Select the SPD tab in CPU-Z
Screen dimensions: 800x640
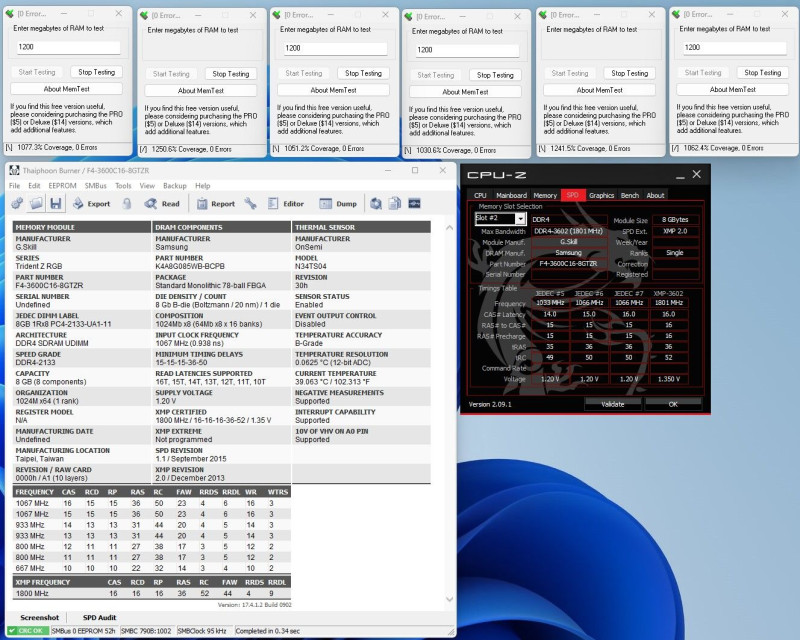[x=572, y=195]
